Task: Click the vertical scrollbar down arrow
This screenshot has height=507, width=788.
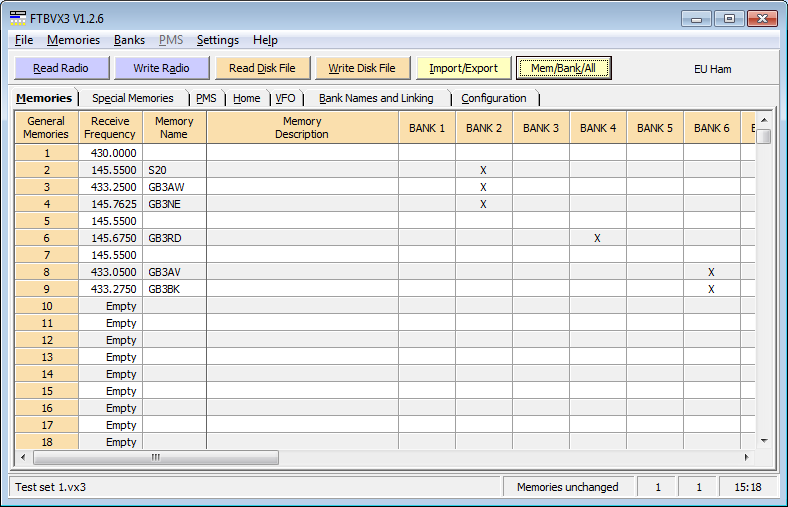Action: pyautogui.click(x=764, y=440)
